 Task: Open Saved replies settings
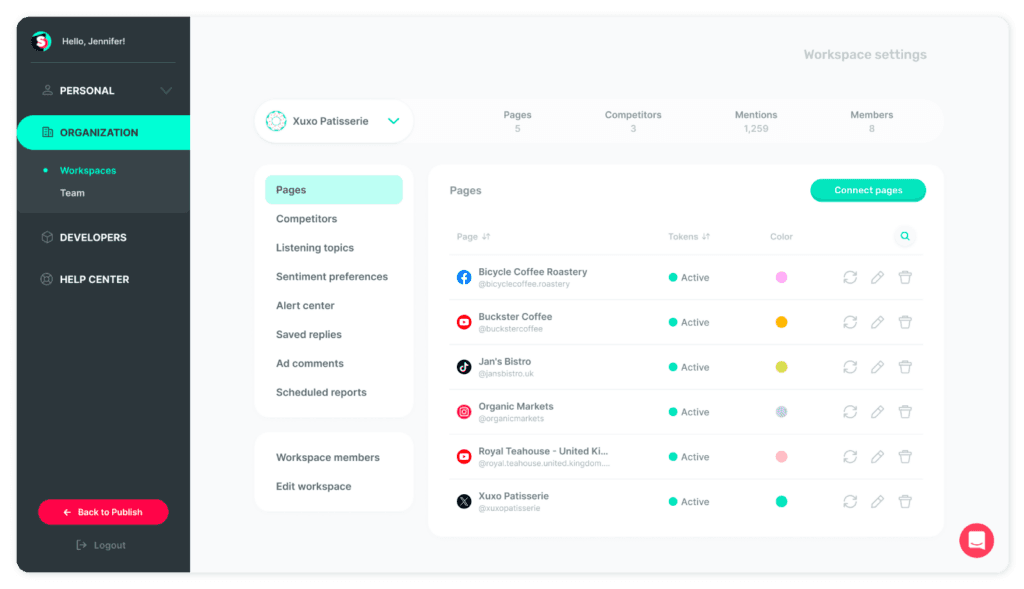(309, 334)
